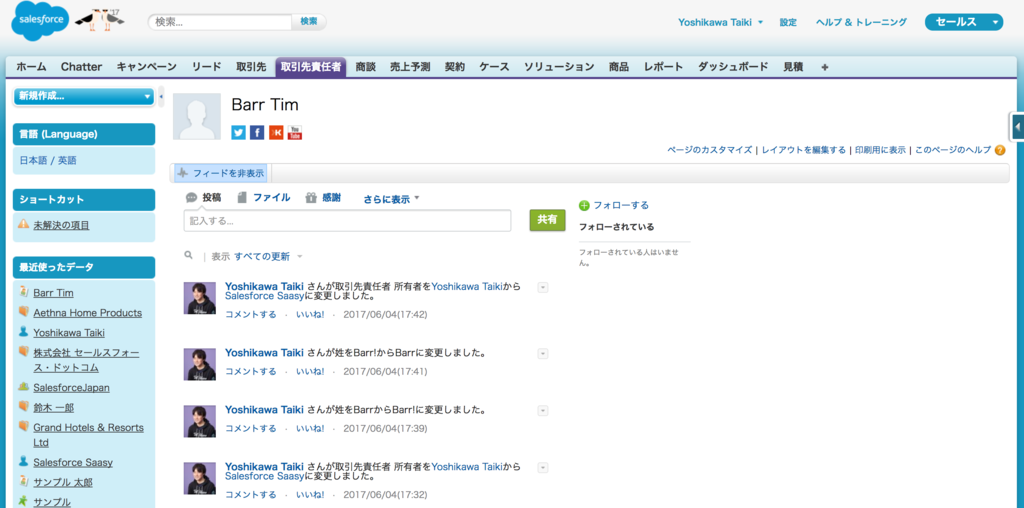The width and height of the screenshot is (1024, 508).
Task: Click コメントする on the 17:41 post
Action: coord(251,372)
